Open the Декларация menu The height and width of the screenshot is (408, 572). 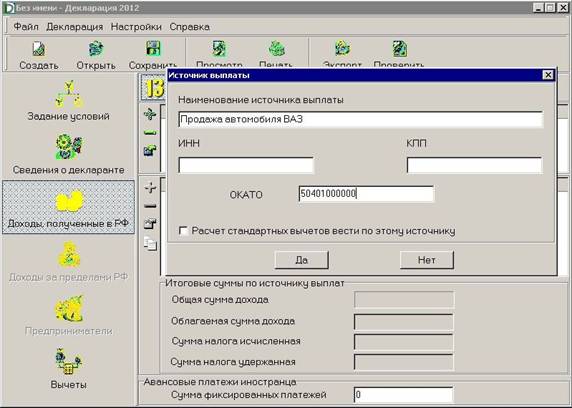[75, 27]
